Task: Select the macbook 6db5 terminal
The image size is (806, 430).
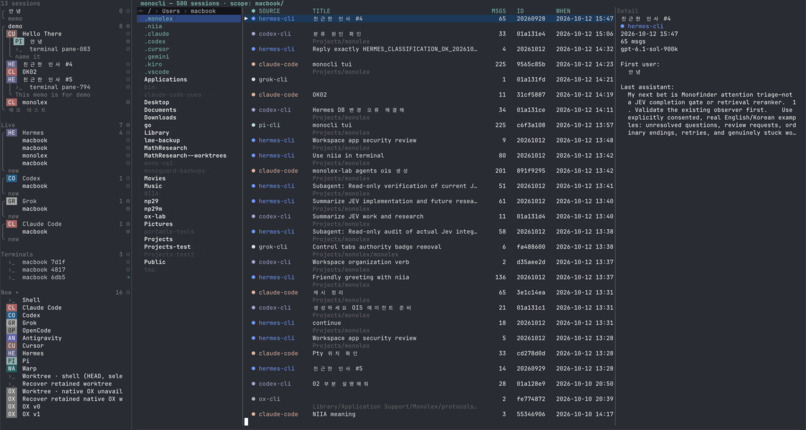Action: [x=44, y=277]
